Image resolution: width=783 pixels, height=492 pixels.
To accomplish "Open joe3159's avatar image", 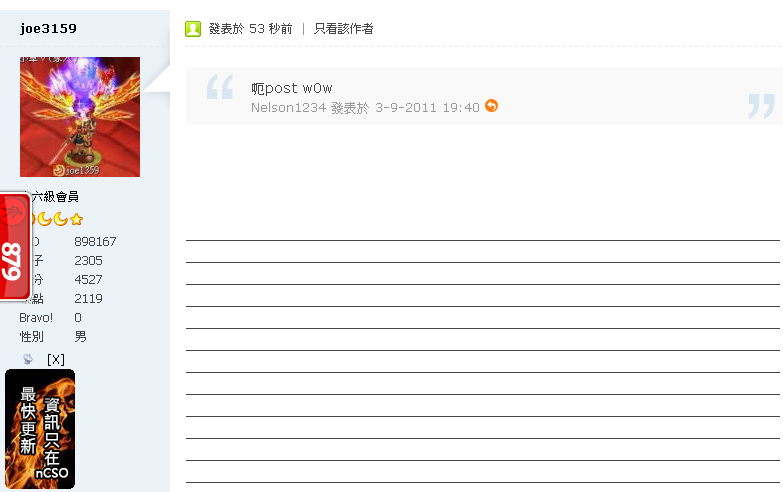I will coord(80,117).
